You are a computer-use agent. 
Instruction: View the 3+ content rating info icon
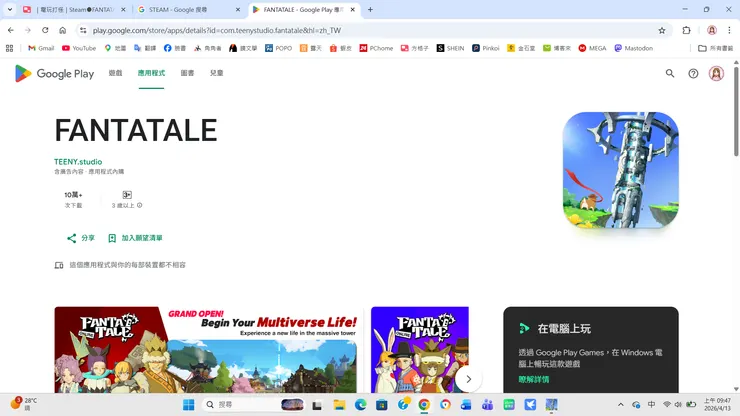tap(140, 205)
